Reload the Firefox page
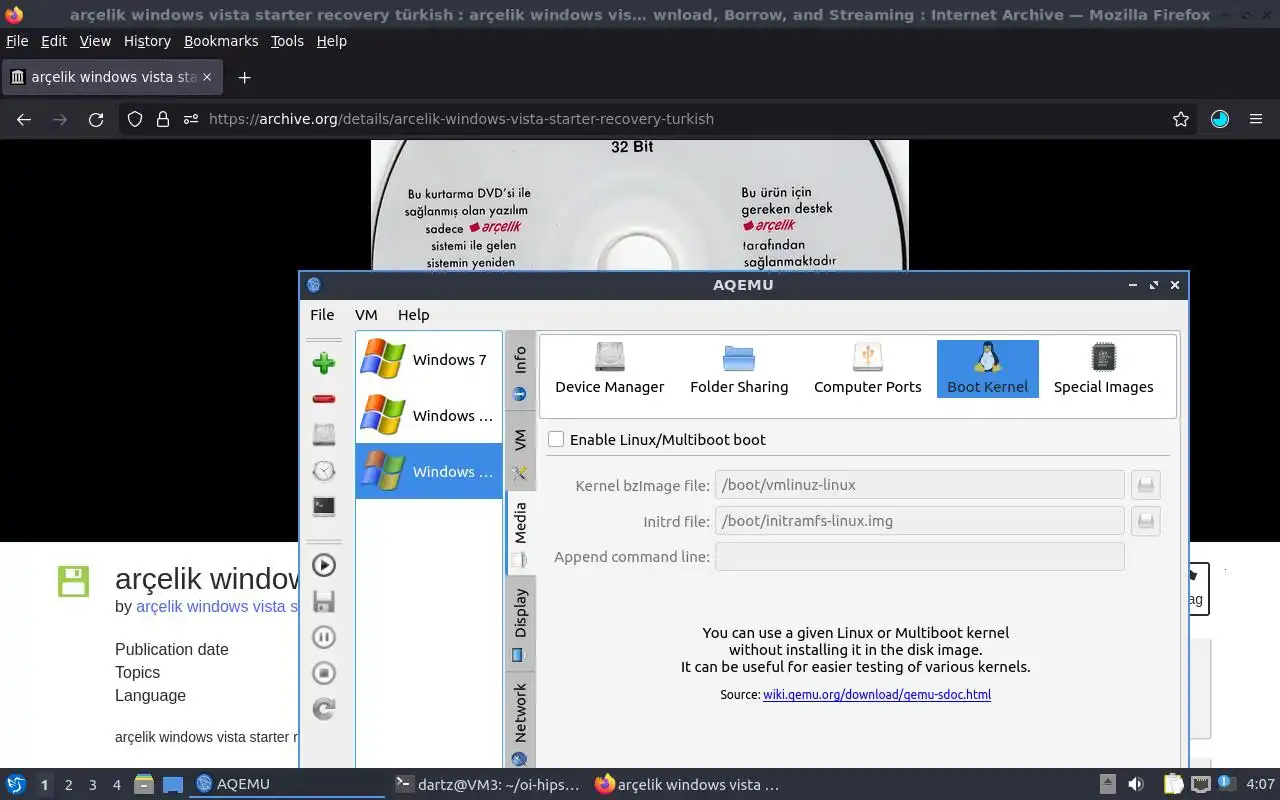Viewport: 1280px width, 800px height. pyautogui.click(x=96, y=119)
